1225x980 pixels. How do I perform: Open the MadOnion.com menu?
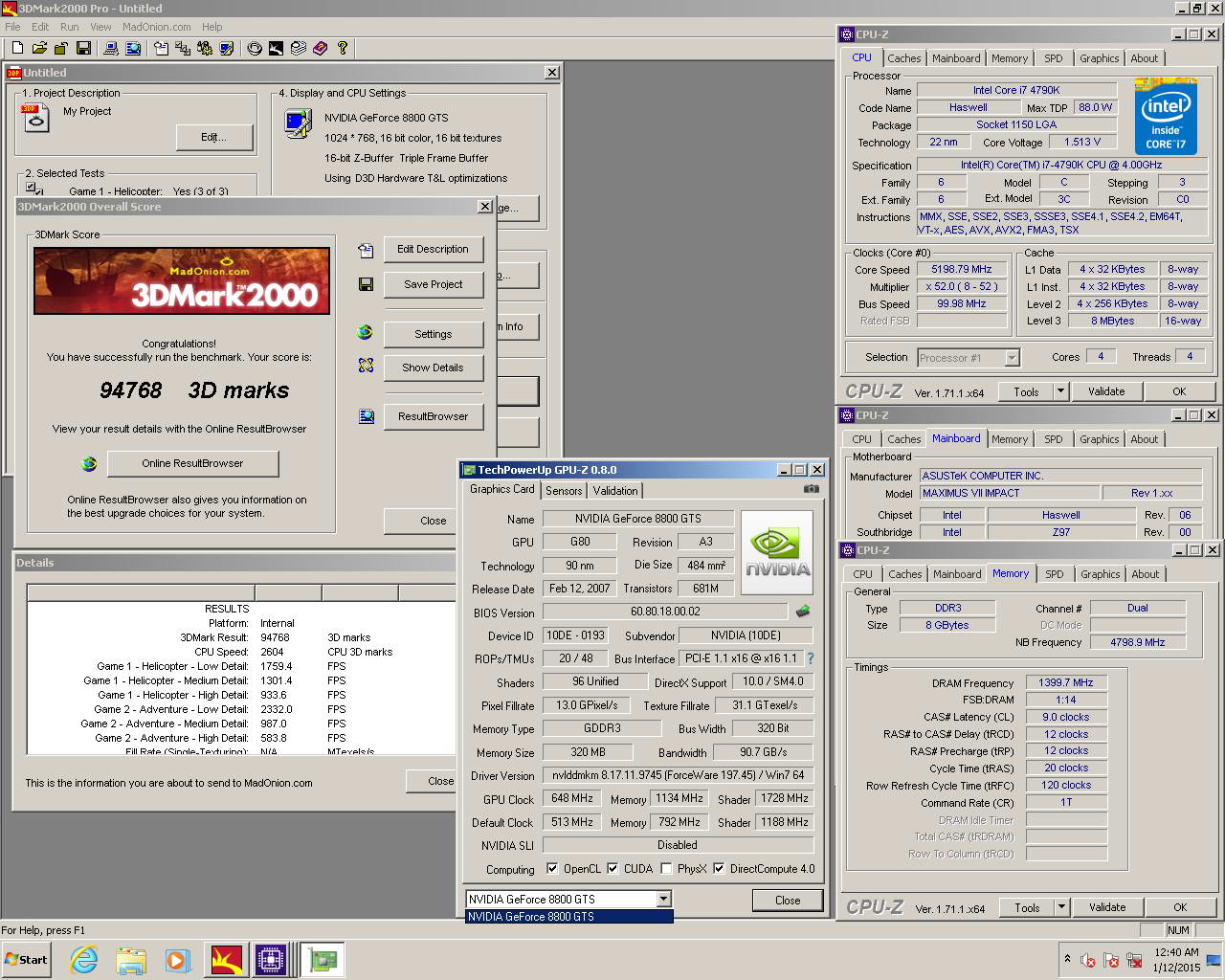coord(156,27)
